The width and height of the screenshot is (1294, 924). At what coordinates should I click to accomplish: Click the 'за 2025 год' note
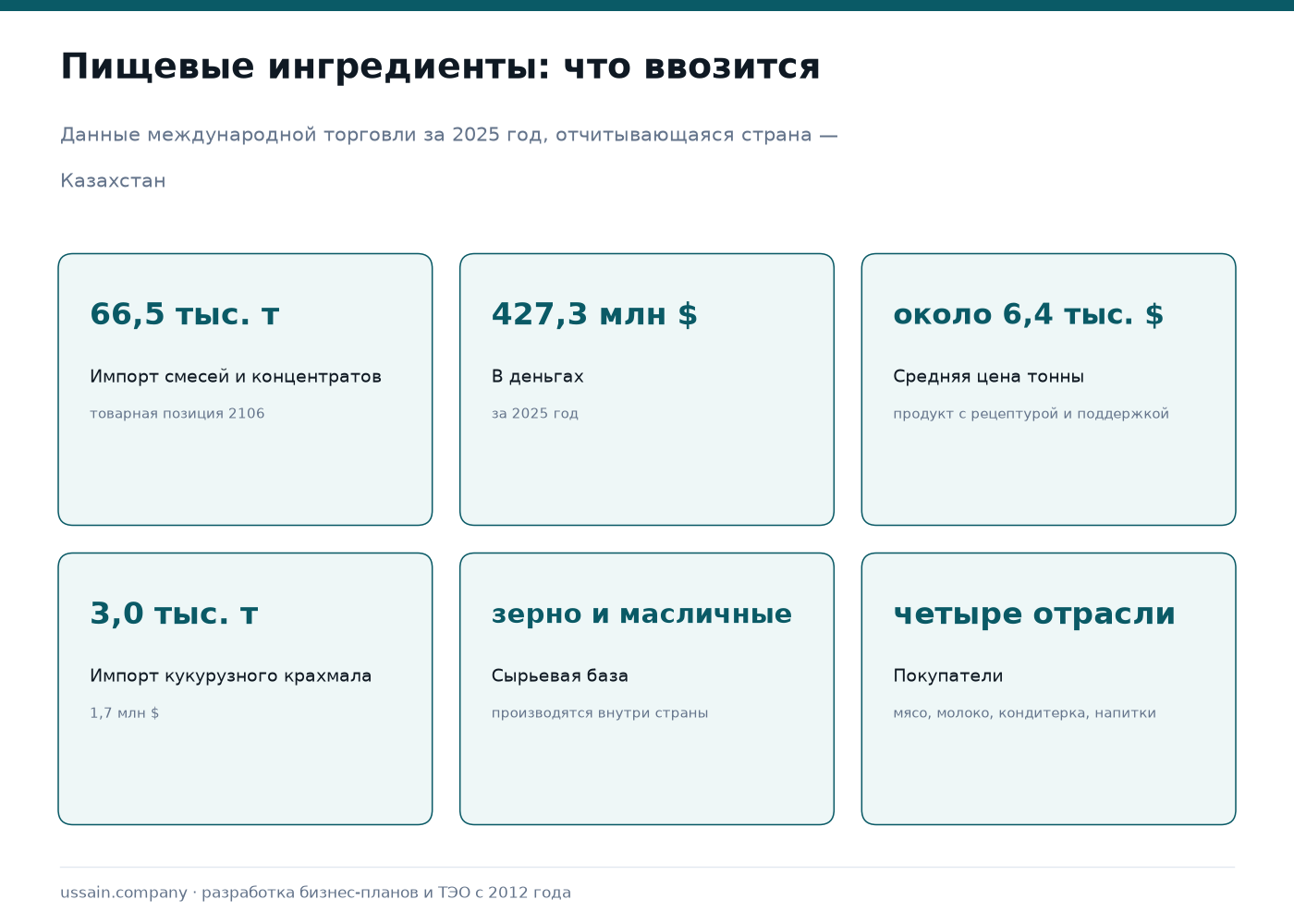tap(535, 414)
